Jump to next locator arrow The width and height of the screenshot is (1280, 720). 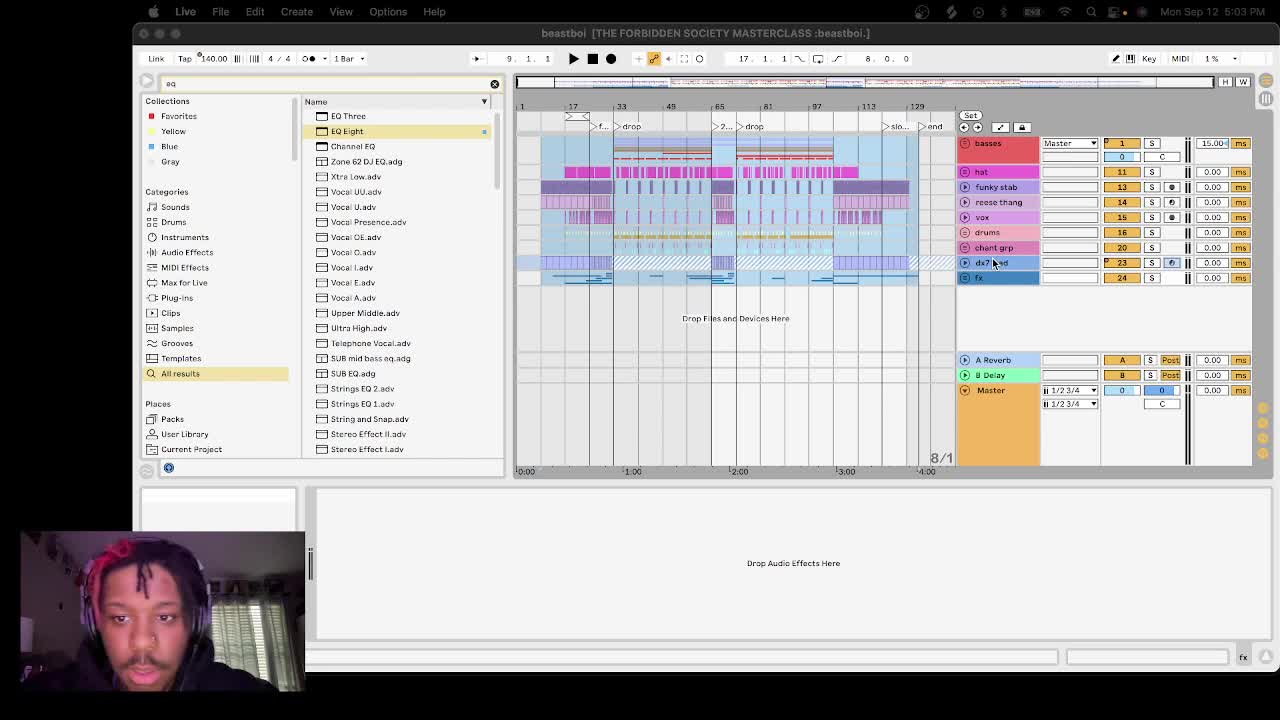click(x=977, y=128)
